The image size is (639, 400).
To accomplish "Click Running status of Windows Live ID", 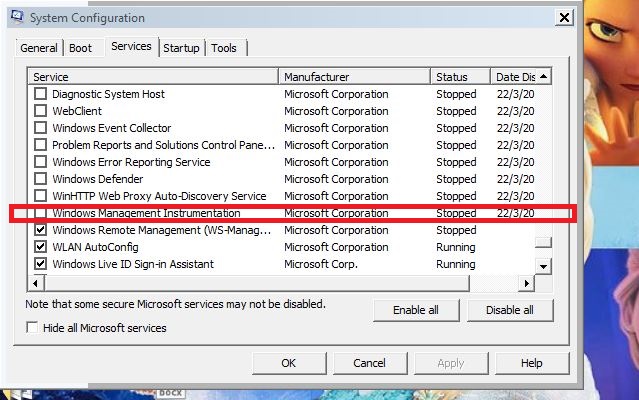I will coord(456,264).
